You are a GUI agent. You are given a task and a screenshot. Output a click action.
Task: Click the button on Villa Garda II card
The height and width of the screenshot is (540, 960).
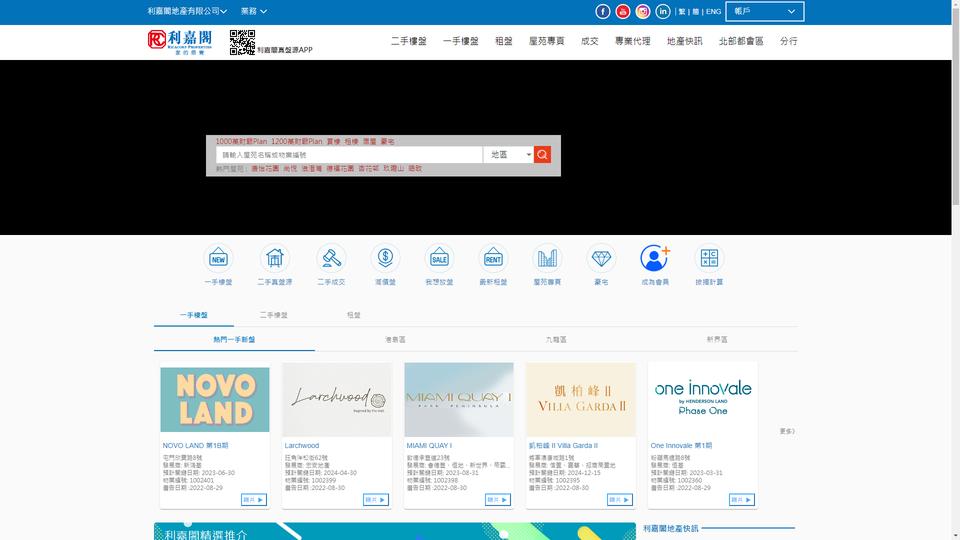click(x=620, y=500)
